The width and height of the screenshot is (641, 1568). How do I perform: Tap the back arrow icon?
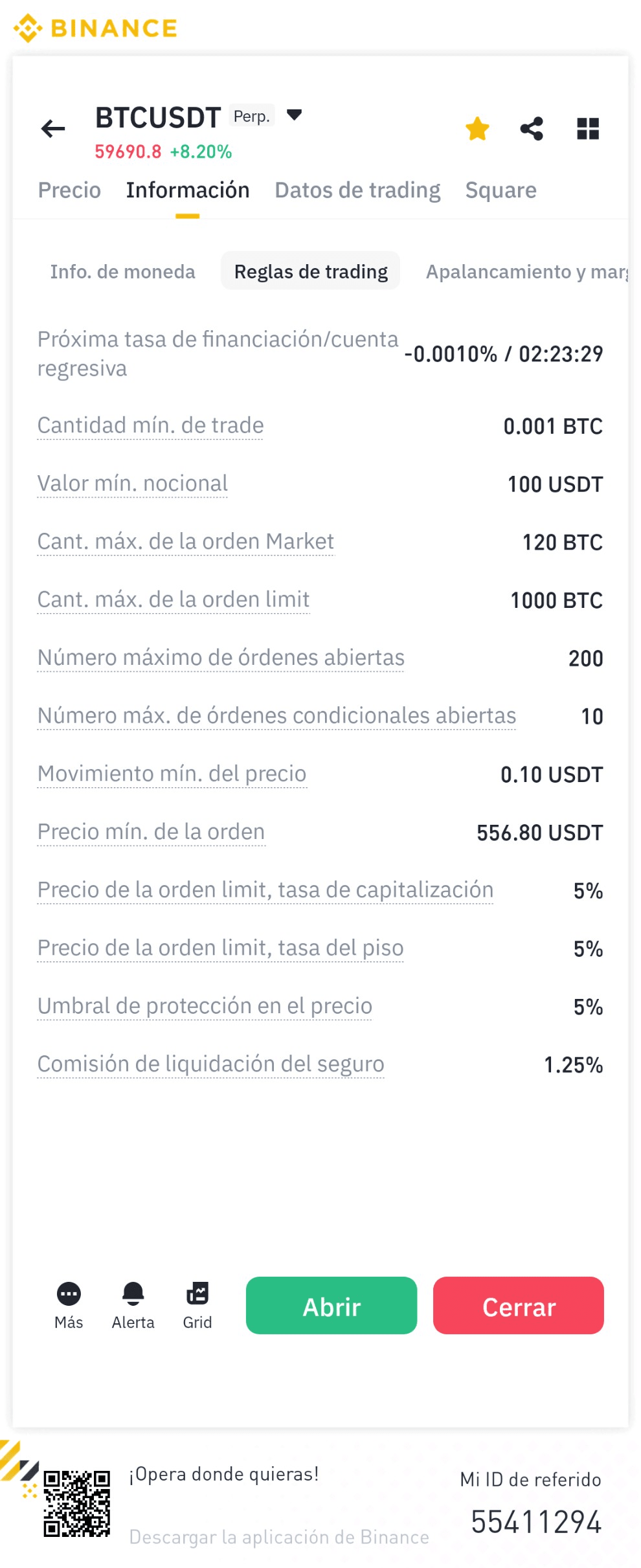coord(53,128)
